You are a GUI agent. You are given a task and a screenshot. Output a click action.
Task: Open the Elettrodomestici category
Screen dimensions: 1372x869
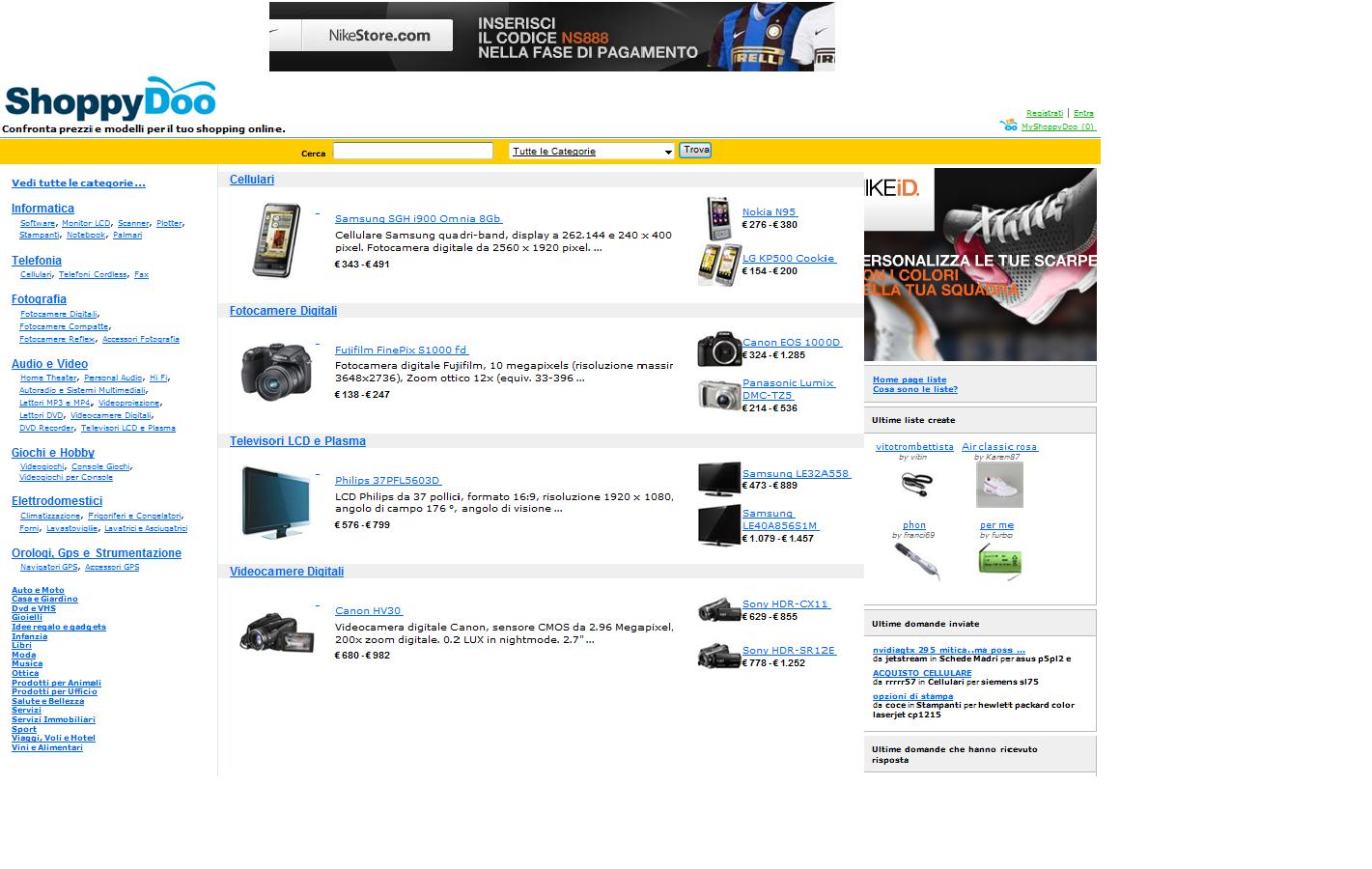(x=57, y=501)
